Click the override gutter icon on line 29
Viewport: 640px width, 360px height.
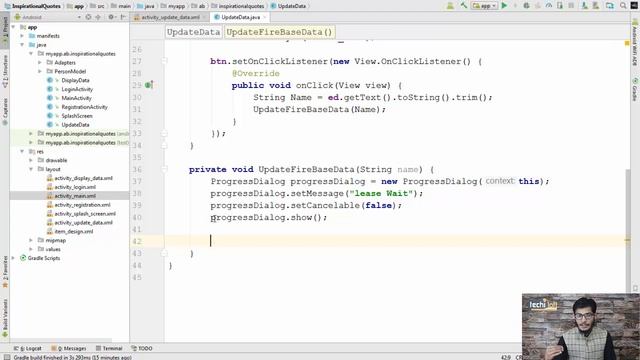point(149,85)
